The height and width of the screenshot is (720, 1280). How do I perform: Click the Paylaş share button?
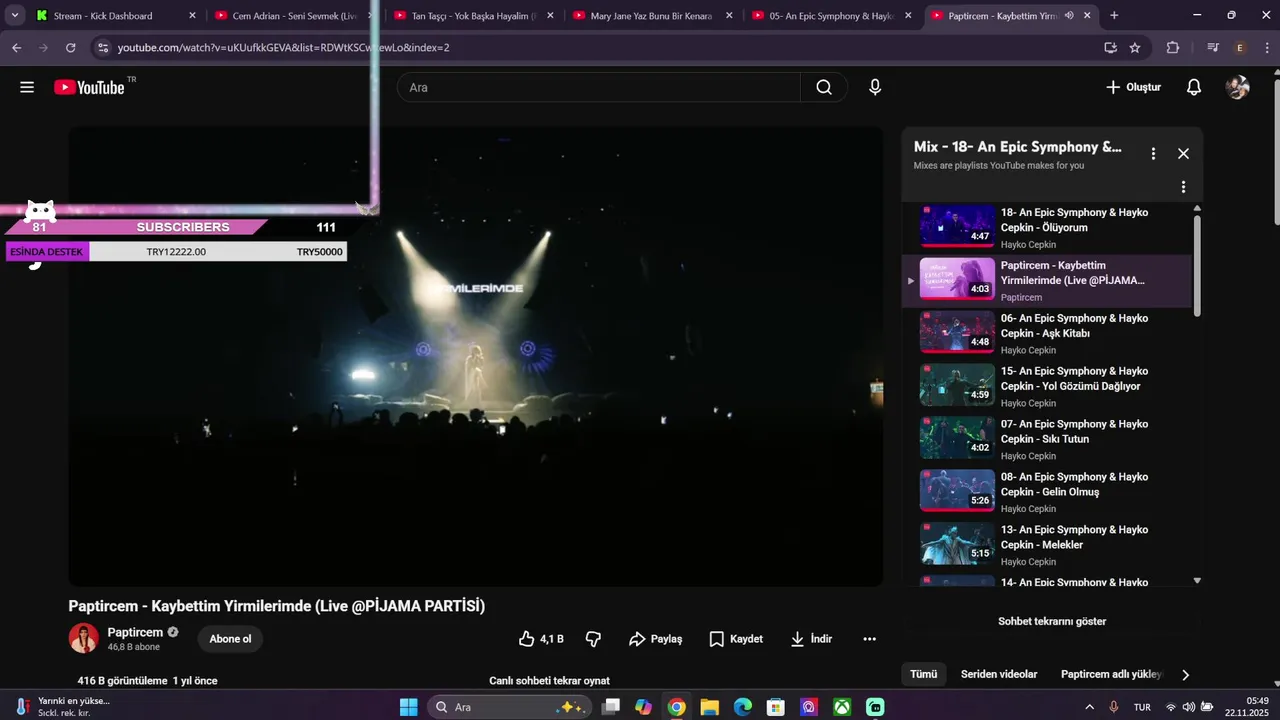pyautogui.click(x=655, y=639)
